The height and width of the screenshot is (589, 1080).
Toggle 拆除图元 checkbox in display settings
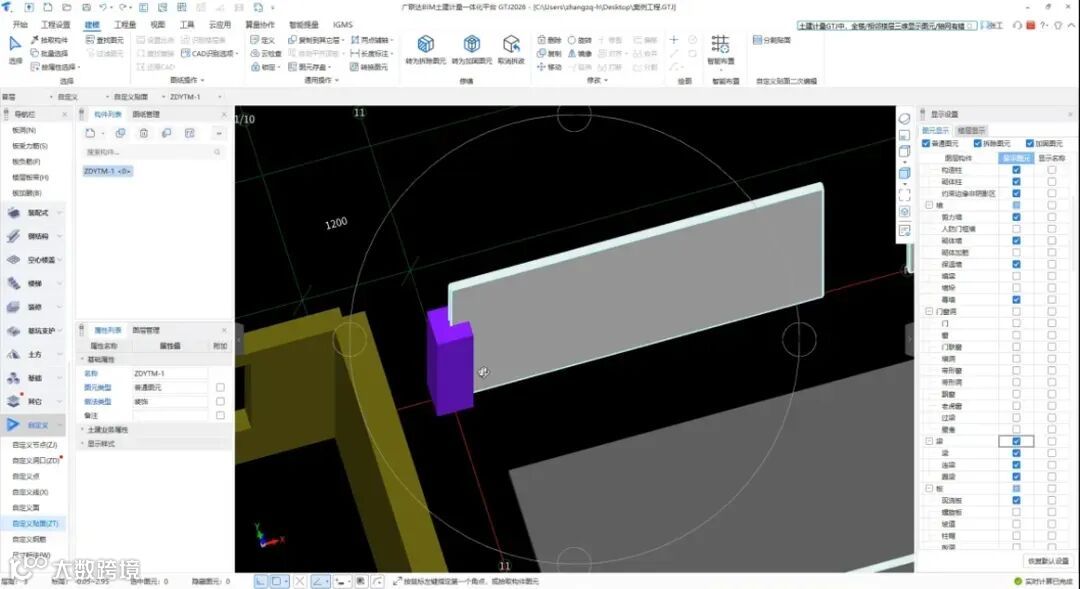[x=977, y=143]
